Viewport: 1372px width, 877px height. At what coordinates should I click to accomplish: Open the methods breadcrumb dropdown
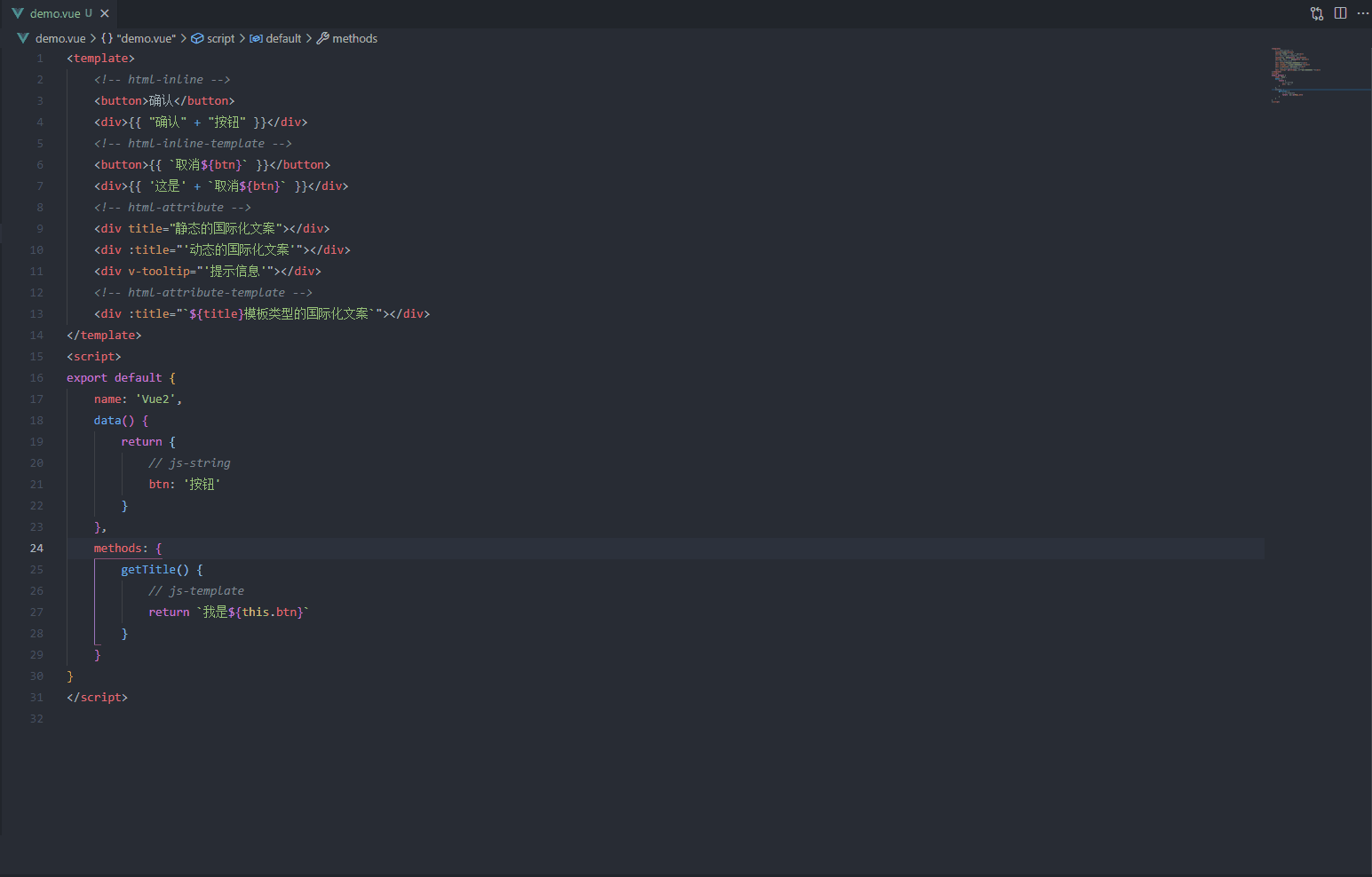click(x=355, y=38)
